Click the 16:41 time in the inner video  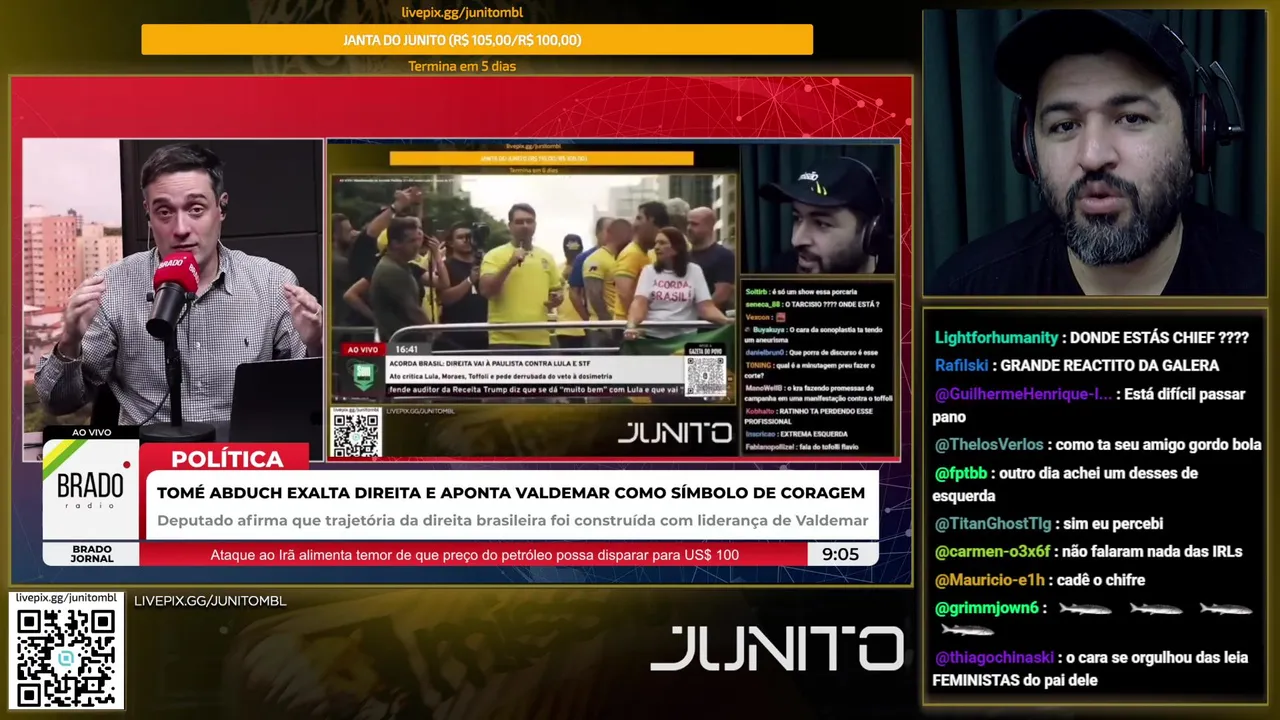pos(406,349)
